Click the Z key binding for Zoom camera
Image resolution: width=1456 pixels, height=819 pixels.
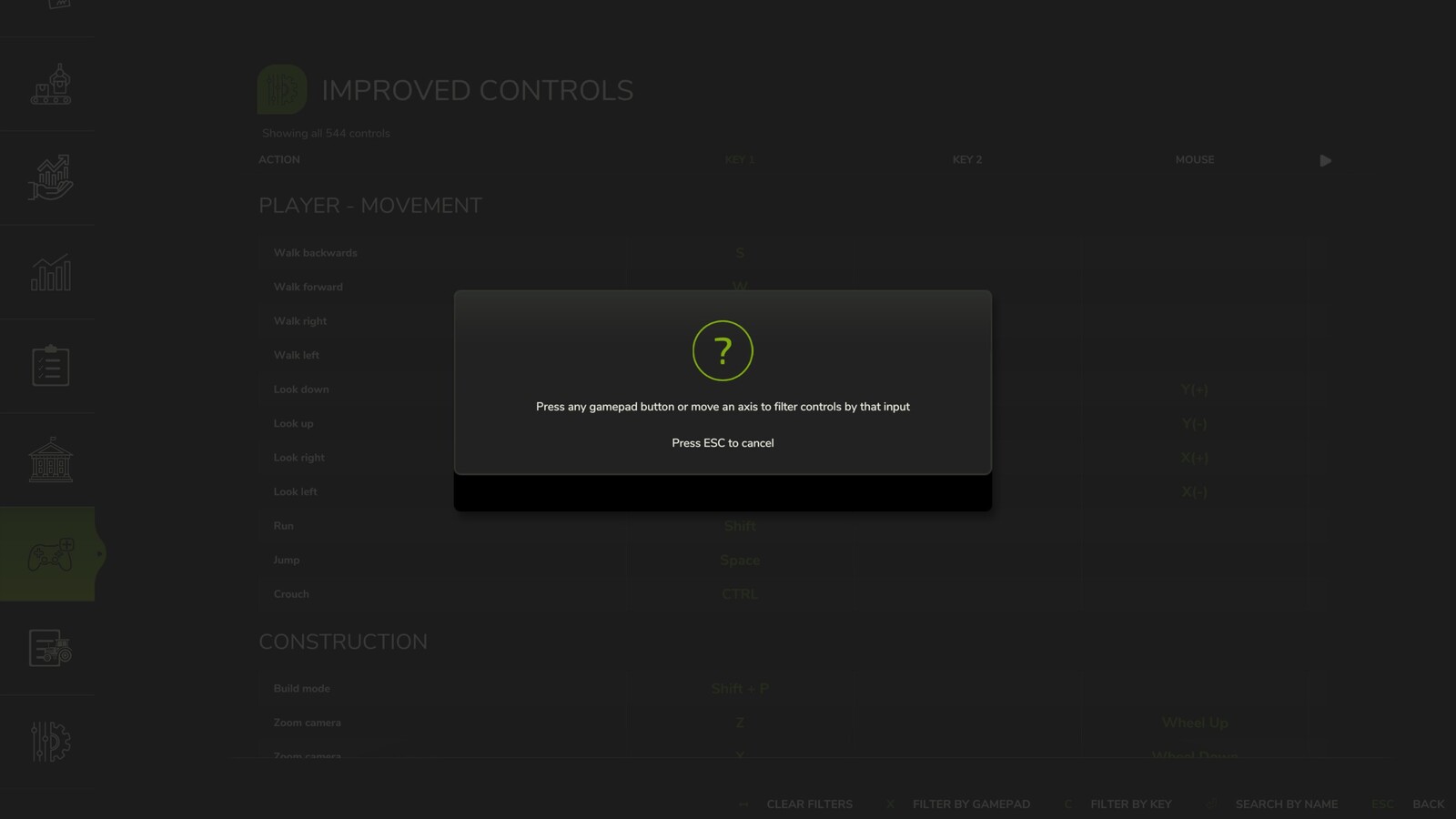(740, 723)
